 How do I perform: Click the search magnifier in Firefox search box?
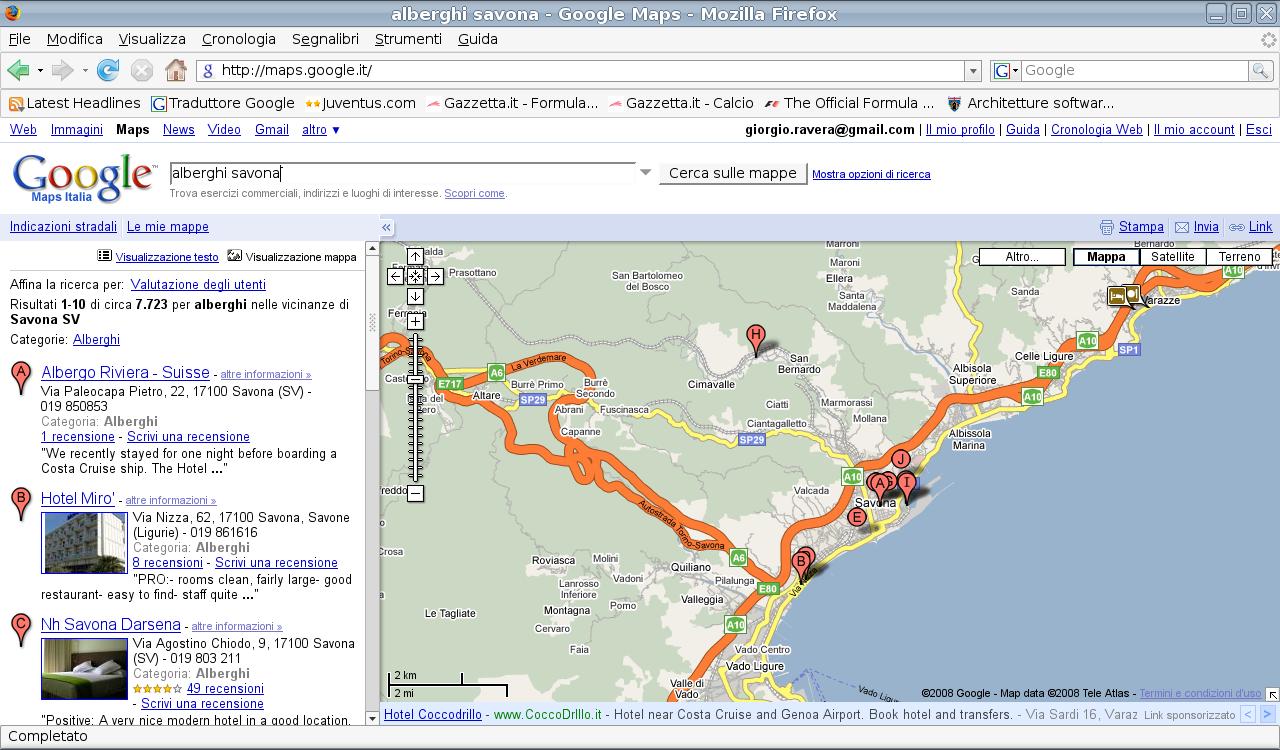(1261, 70)
